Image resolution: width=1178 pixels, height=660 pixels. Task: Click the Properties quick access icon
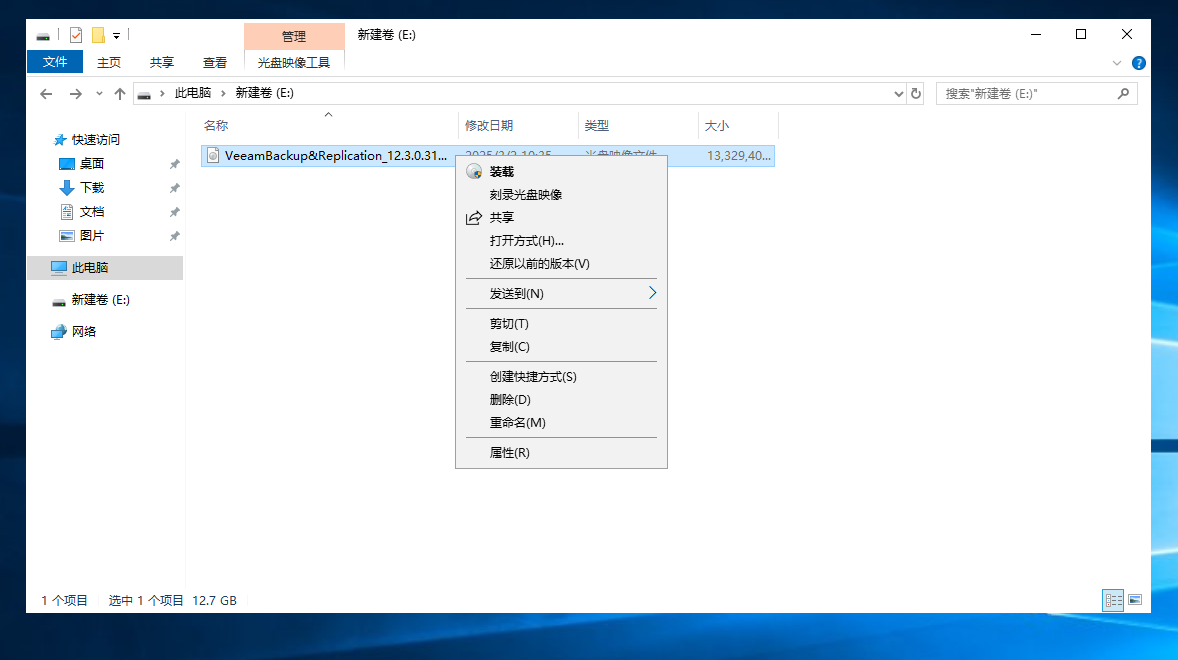[76, 35]
